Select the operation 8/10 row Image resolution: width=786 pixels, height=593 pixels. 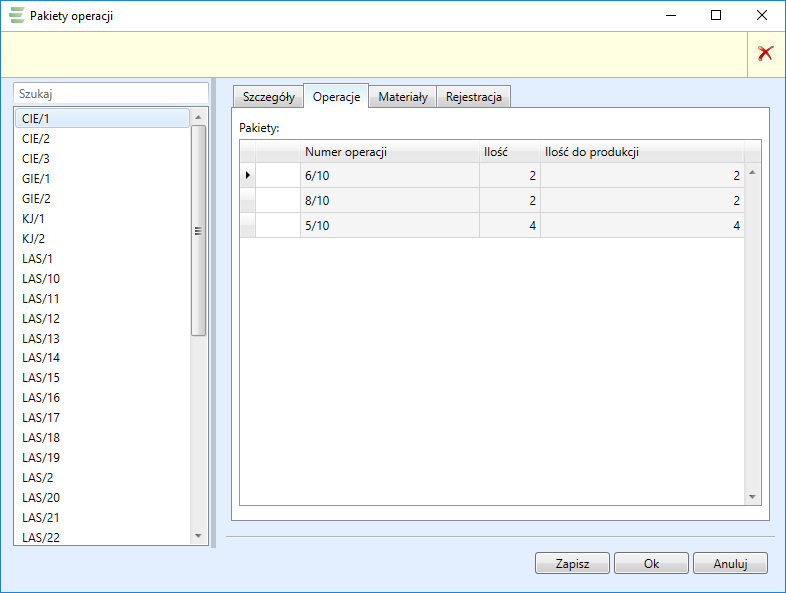[x=390, y=201]
